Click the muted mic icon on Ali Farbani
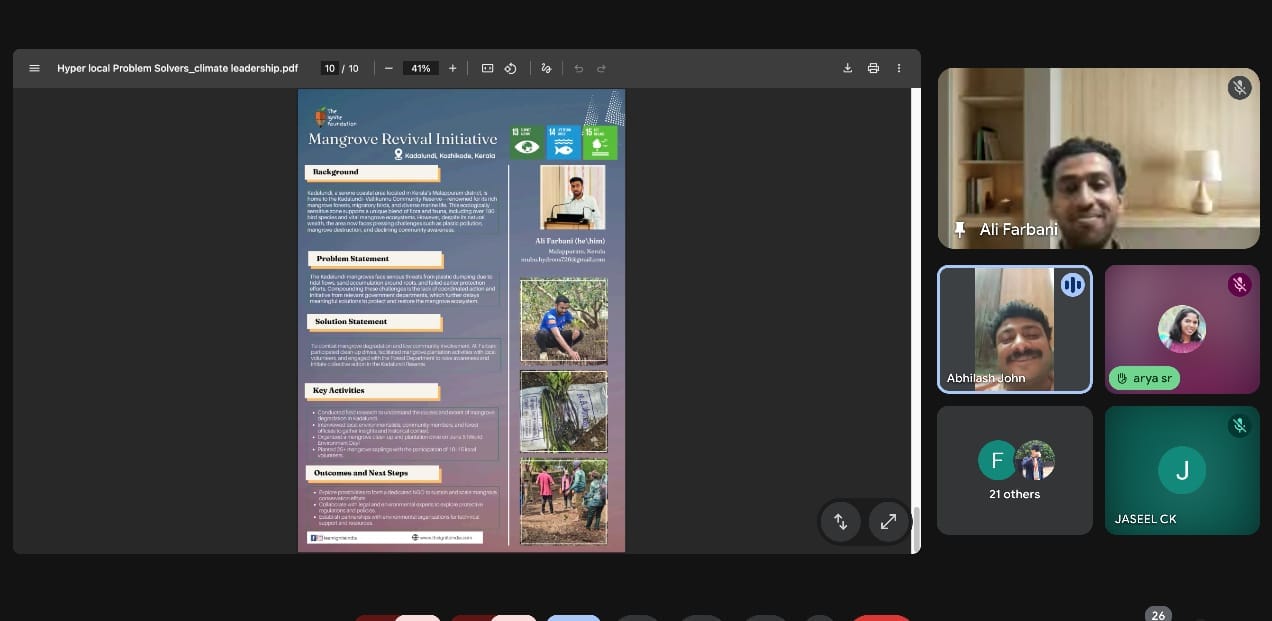Screen dimensions: 1272x621 [x=1239, y=88]
